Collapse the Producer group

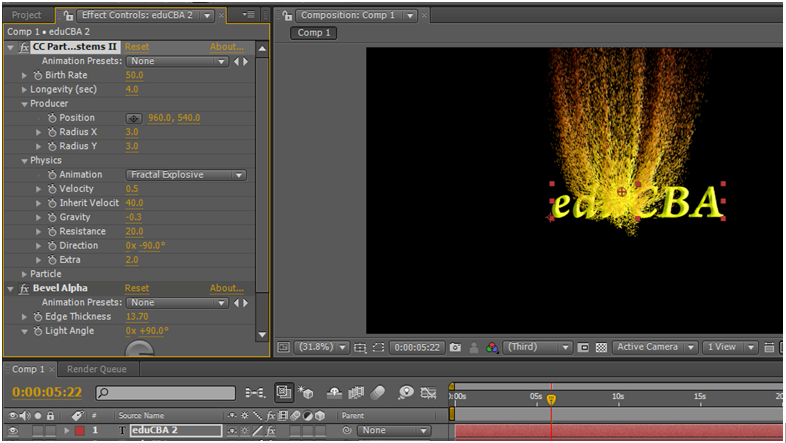(x=24, y=104)
